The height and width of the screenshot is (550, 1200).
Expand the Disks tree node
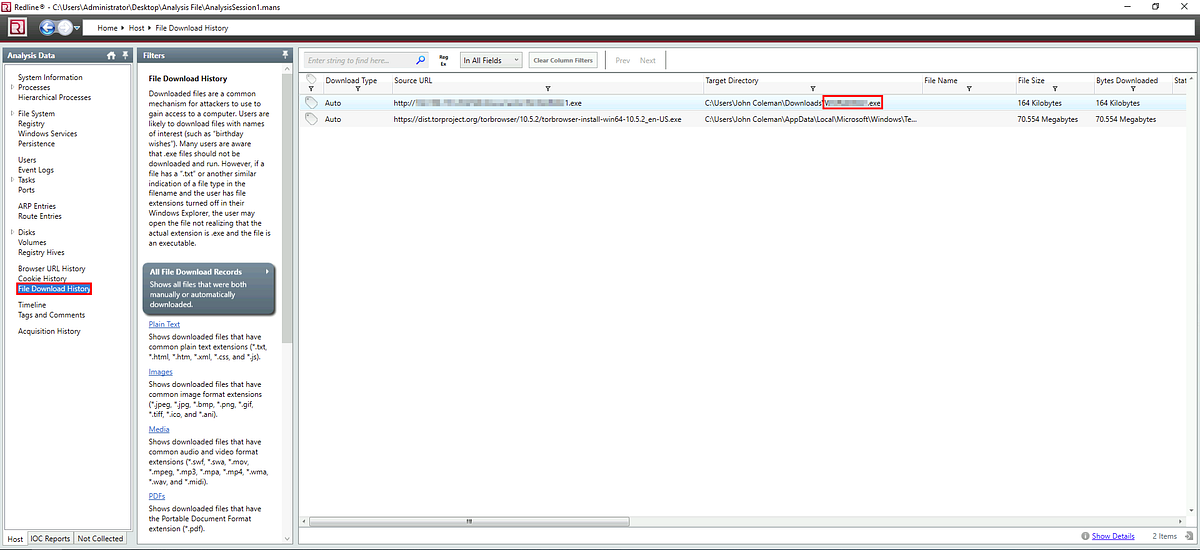point(12,232)
